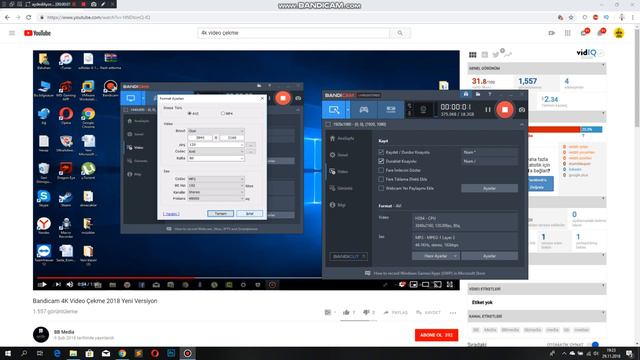Click Ayarlar button in Kayıt section
Image resolution: width=640 pixels, height=360 pixels.
489,188
